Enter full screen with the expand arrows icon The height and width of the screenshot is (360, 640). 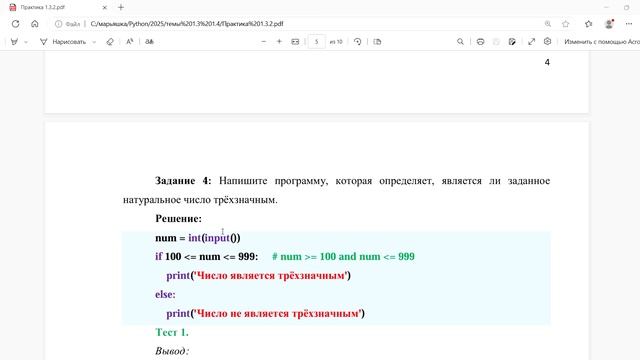coord(531,42)
